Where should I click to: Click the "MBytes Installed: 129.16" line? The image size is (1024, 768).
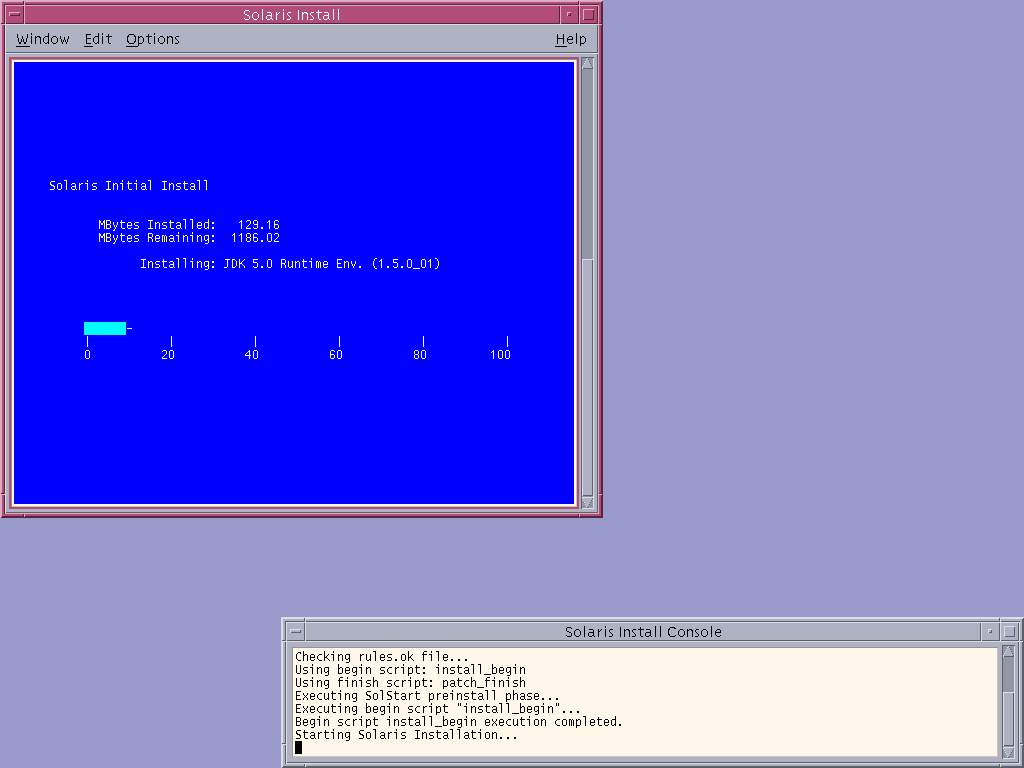point(189,225)
